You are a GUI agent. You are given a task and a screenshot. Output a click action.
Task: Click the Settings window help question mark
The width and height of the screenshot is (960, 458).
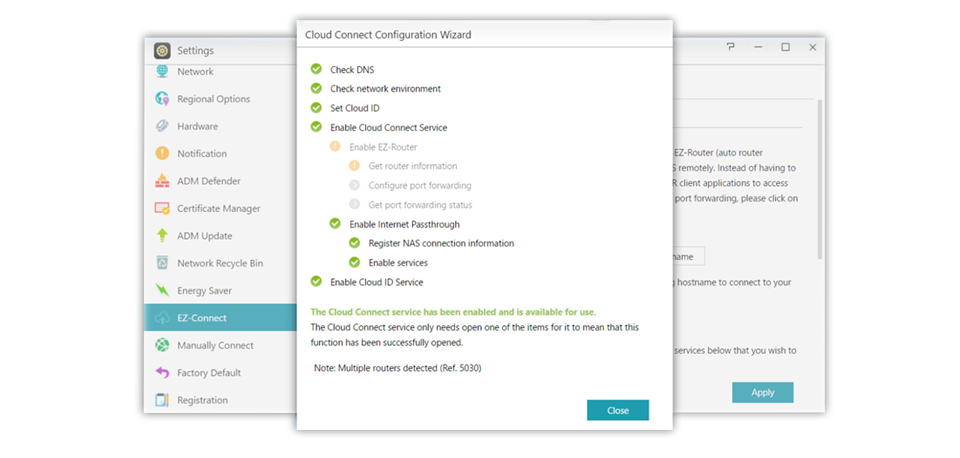tap(730, 47)
